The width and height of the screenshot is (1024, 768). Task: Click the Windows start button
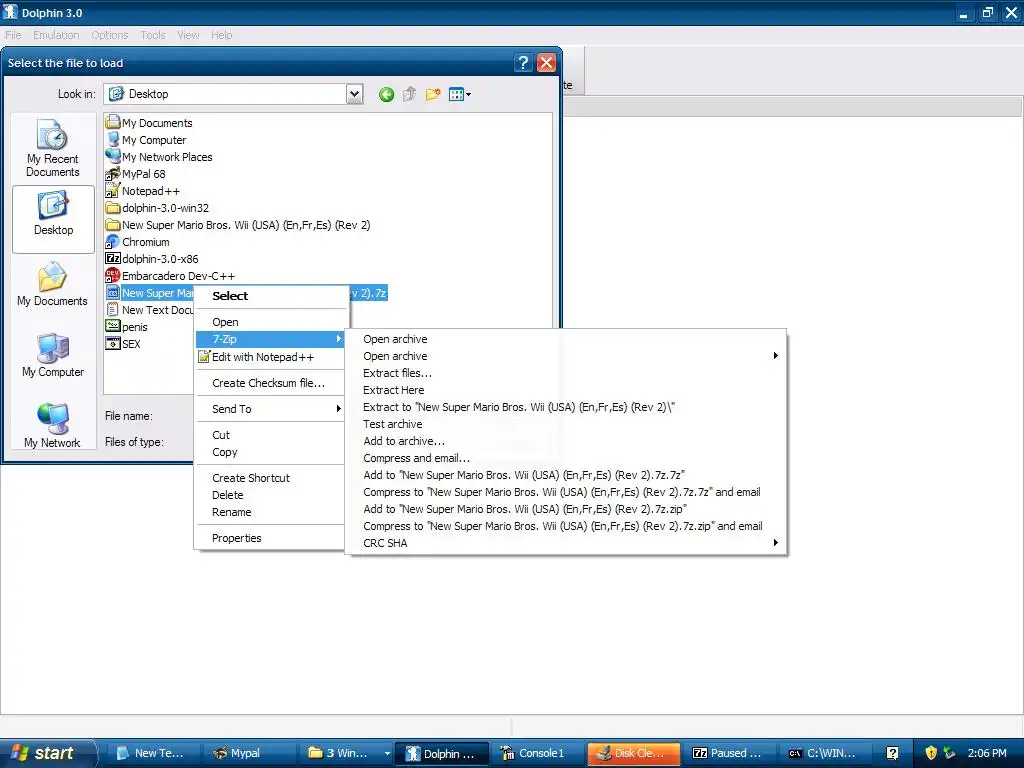(48, 753)
